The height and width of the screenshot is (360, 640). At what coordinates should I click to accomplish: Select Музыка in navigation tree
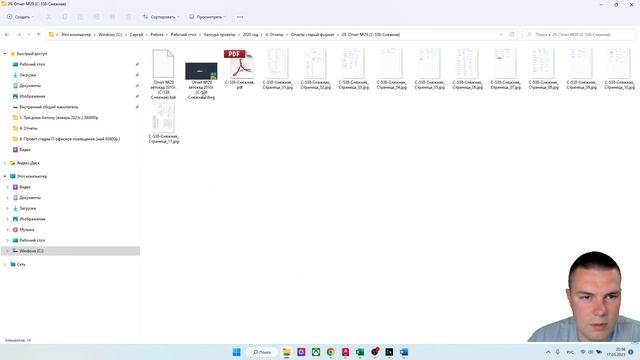[27, 230]
